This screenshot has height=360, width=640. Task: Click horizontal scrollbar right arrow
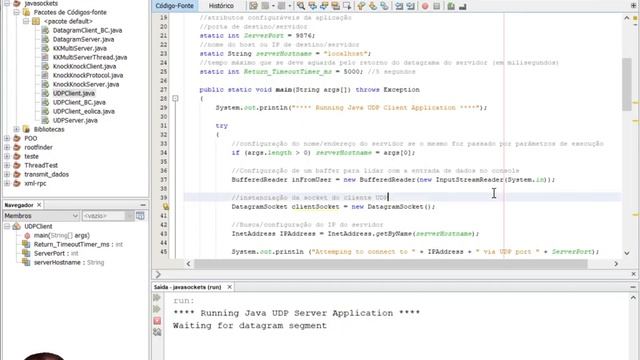tap(616, 264)
